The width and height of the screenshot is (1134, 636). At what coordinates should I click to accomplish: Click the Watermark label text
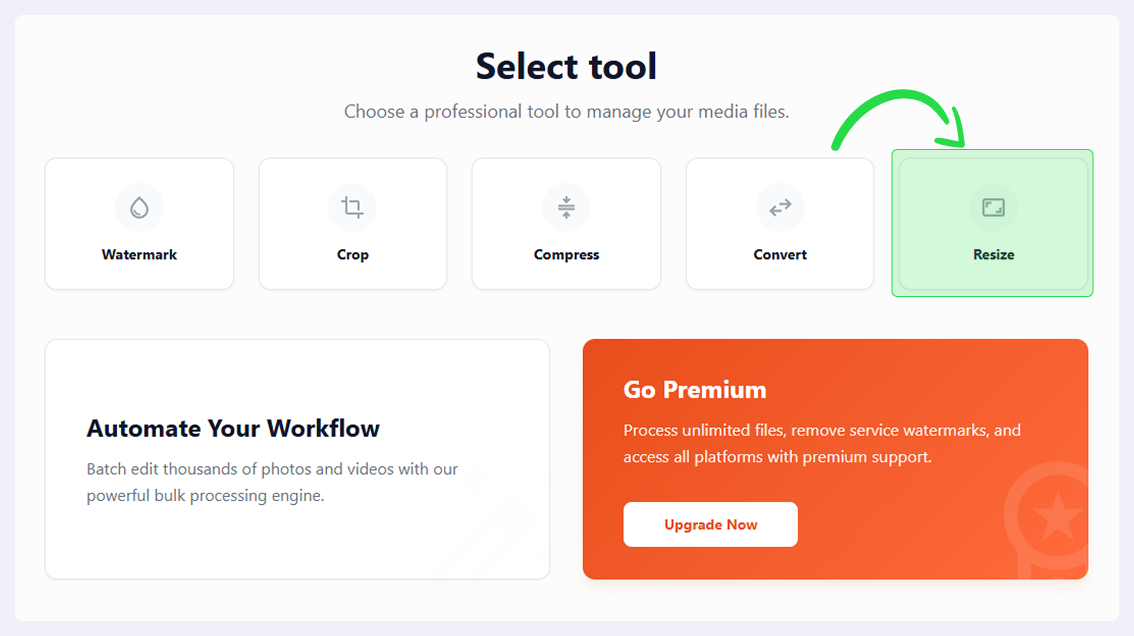139,255
